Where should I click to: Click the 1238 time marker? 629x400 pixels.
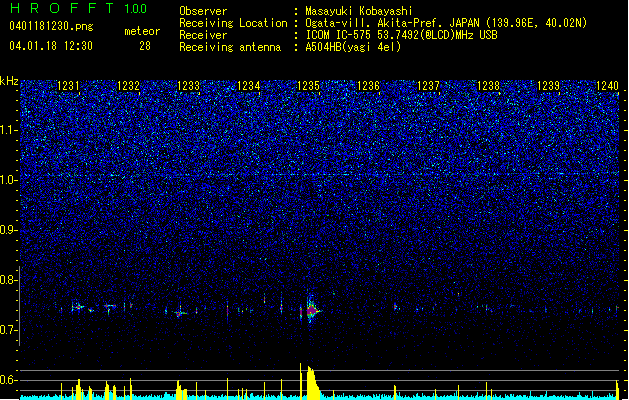[489, 86]
